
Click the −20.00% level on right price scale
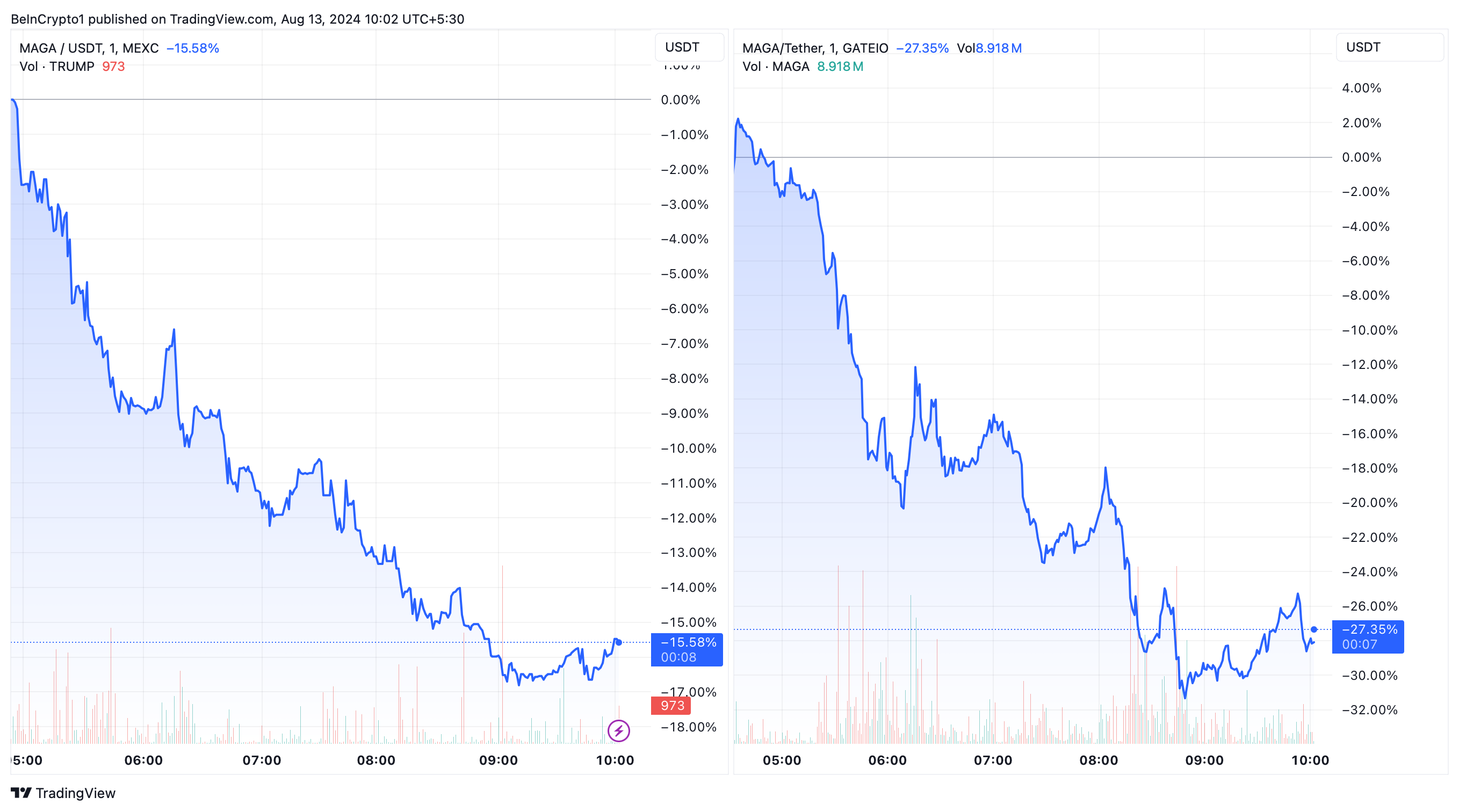(1369, 503)
